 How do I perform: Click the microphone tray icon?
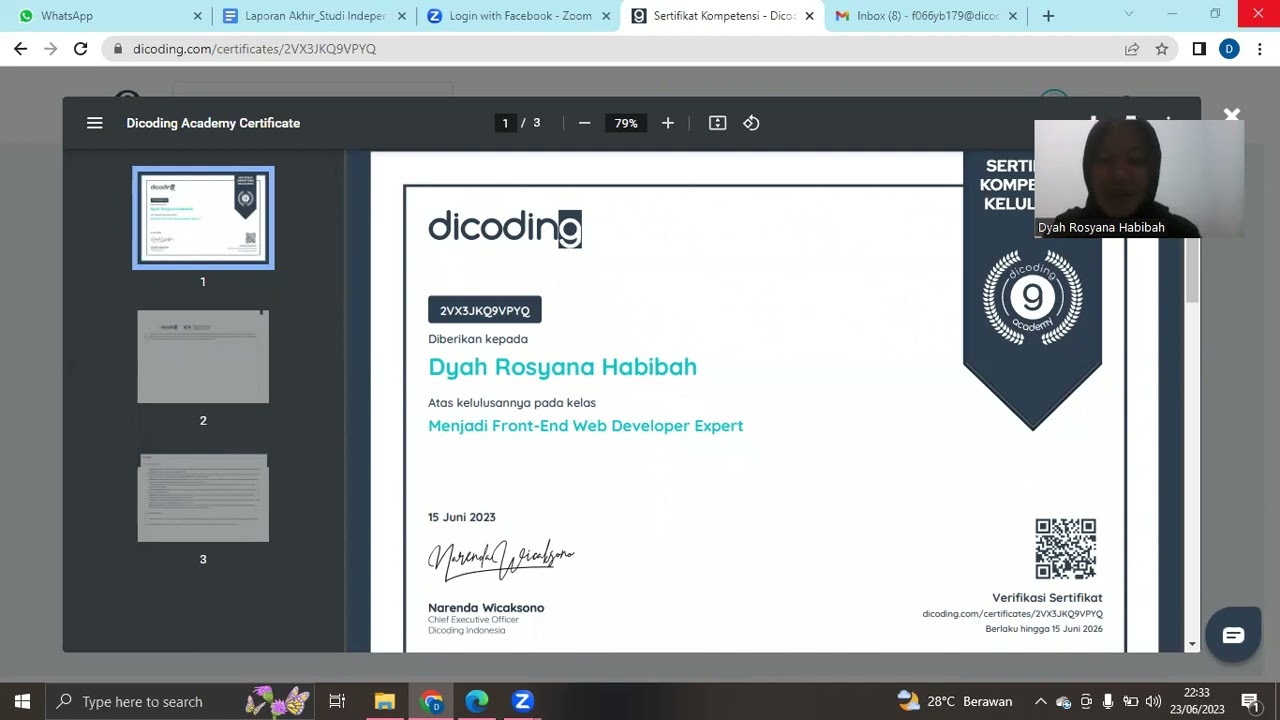pyautogui.click(x=1108, y=701)
